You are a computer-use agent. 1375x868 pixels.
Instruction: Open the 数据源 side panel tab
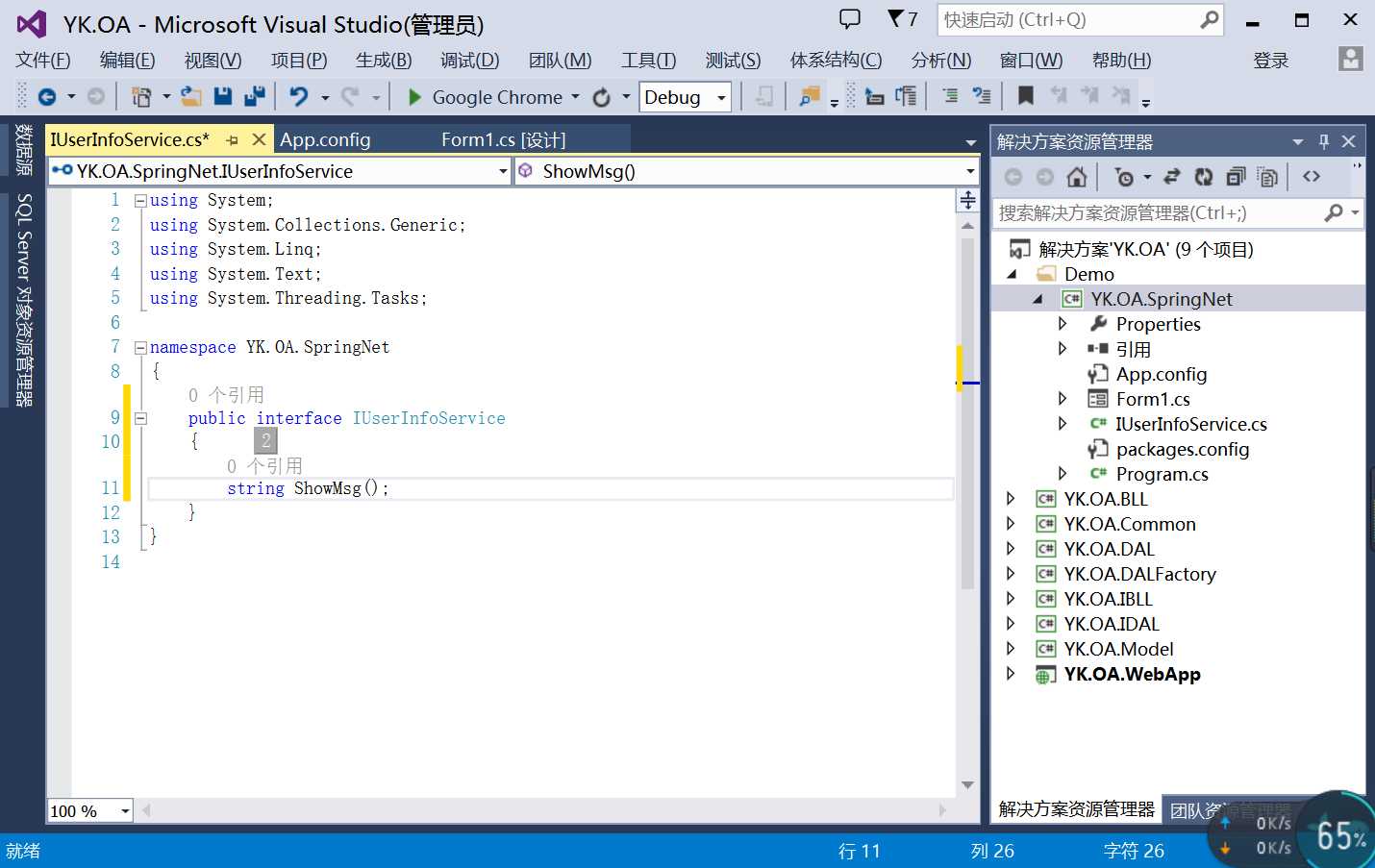(x=24, y=150)
